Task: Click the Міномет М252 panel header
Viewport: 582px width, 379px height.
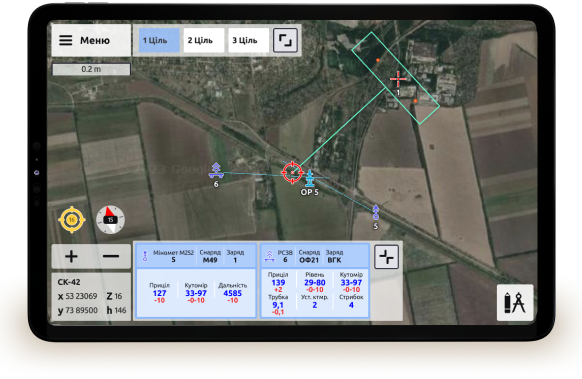Action: (196, 256)
